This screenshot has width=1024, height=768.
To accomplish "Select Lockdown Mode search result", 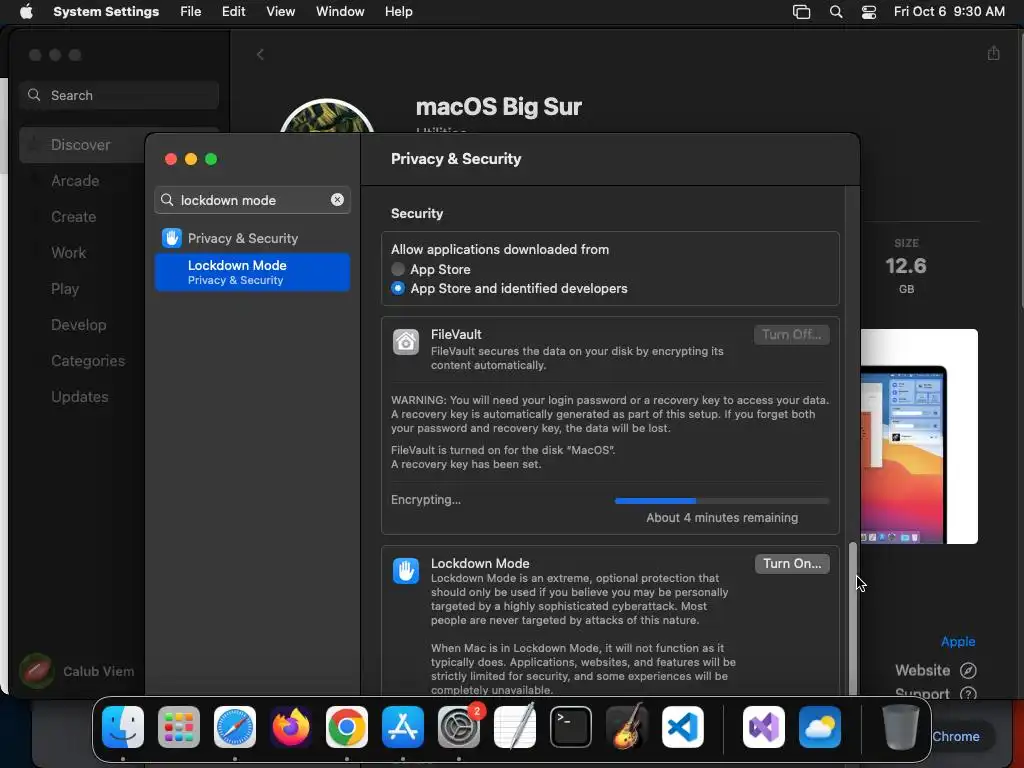I will (252, 272).
